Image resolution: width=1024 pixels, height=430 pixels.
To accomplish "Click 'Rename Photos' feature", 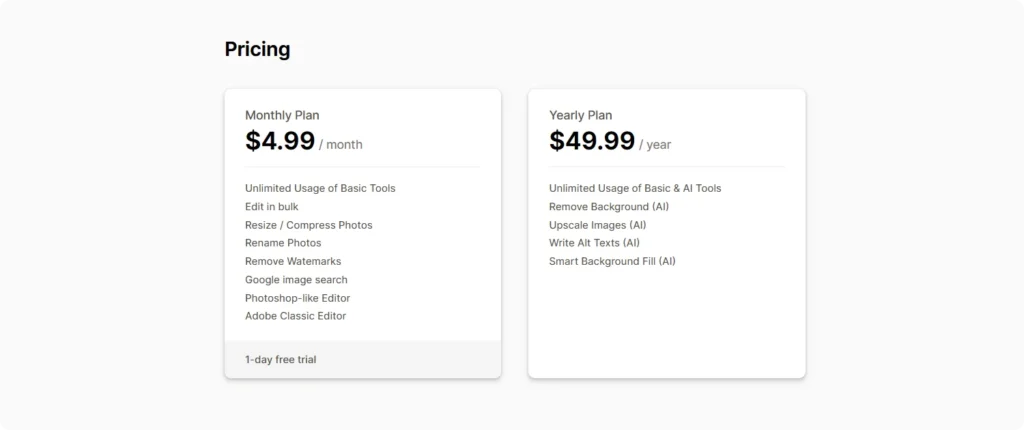I will (283, 243).
